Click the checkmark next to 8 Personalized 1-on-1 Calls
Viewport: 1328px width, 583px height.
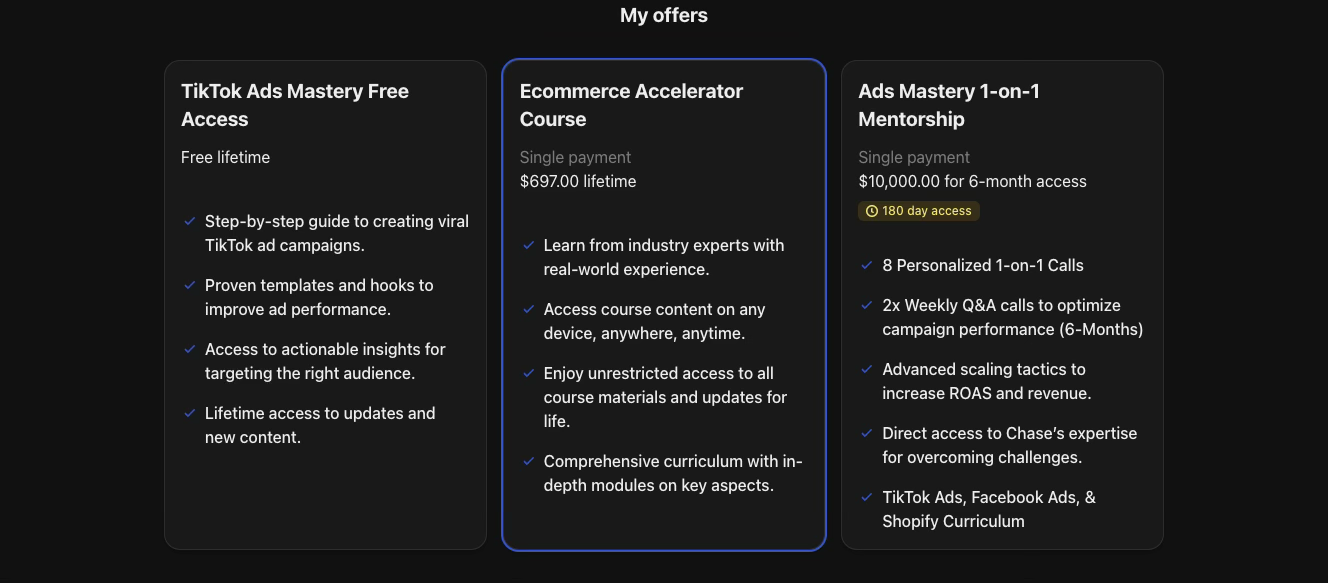coord(866,264)
